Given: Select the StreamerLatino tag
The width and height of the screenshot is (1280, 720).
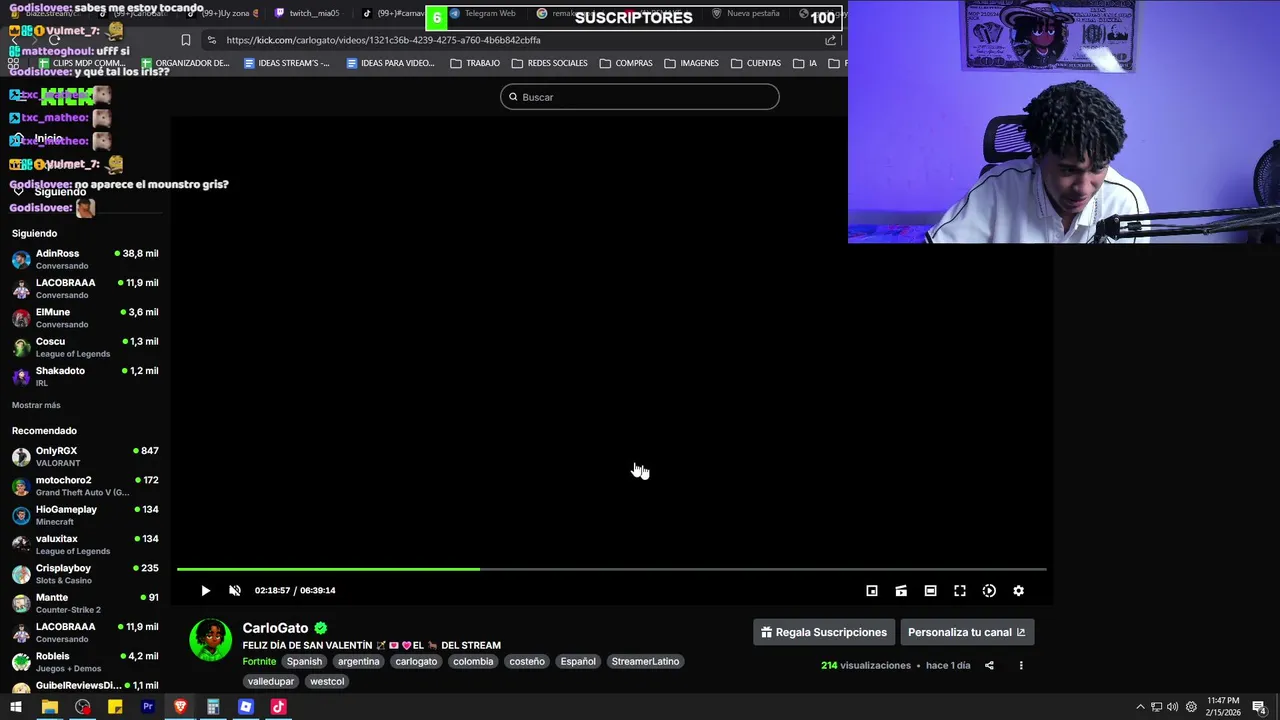Looking at the screenshot, I should click(645, 661).
